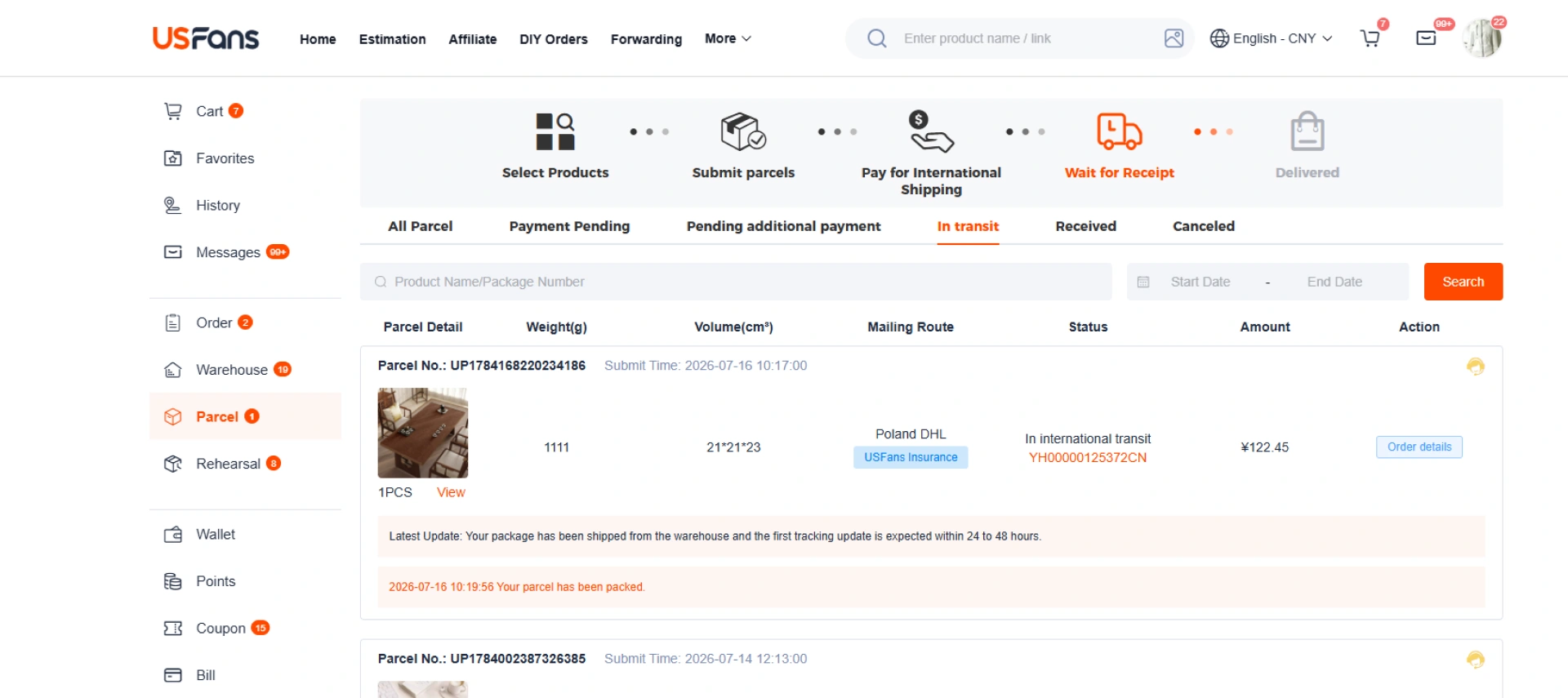
Task: Switch to the Payment Pending tab
Action: (569, 226)
